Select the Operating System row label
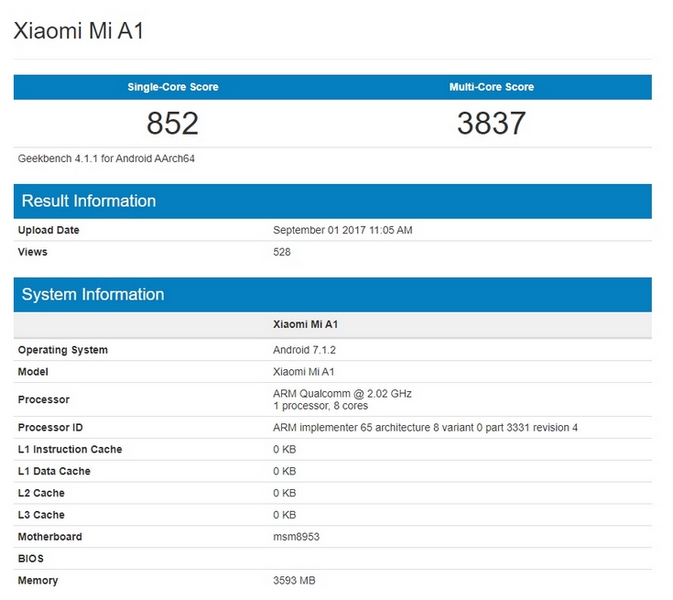 pyautogui.click(x=63, y=350)
